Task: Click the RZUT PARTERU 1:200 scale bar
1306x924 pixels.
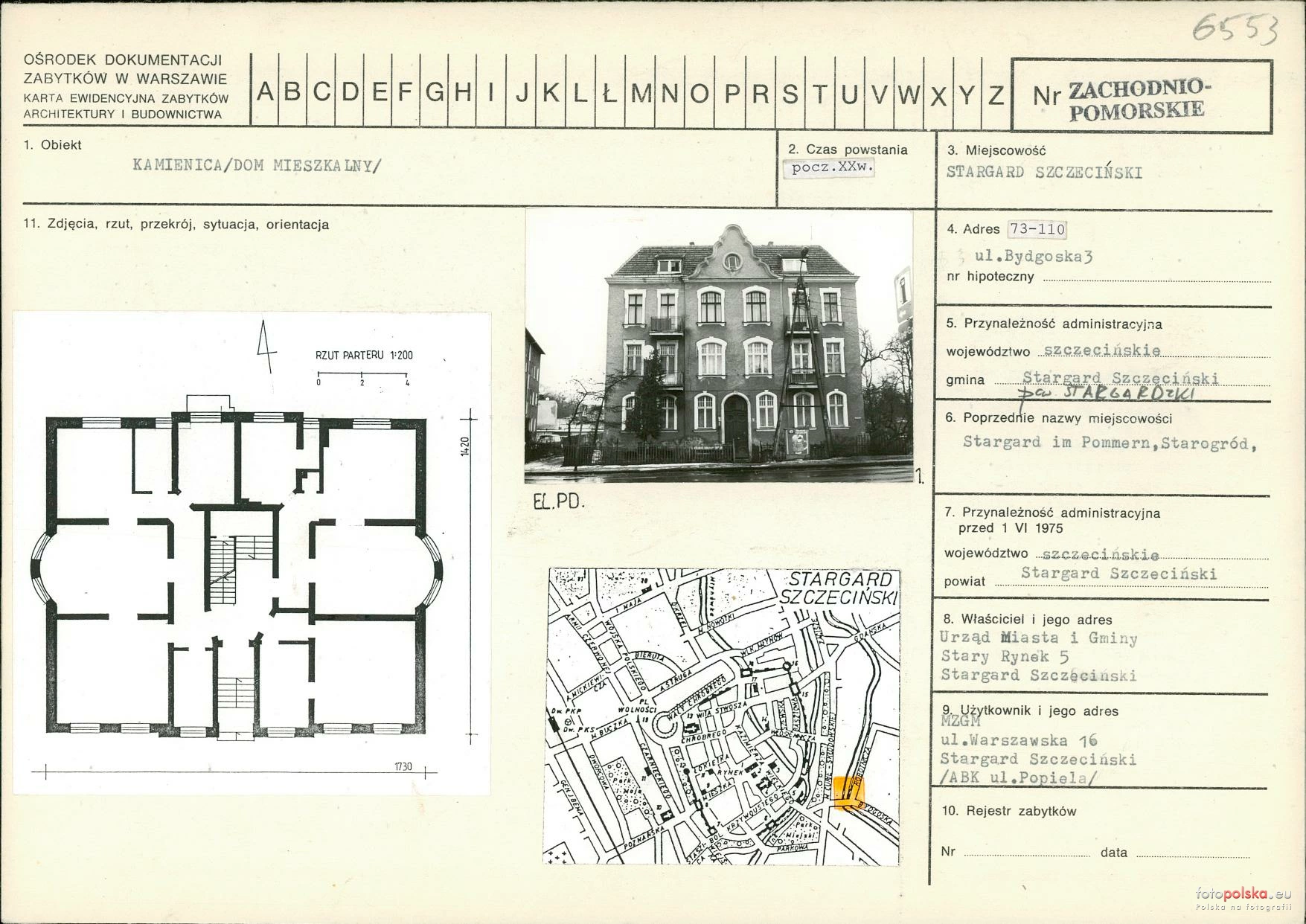Action: (x=363, y=370)
